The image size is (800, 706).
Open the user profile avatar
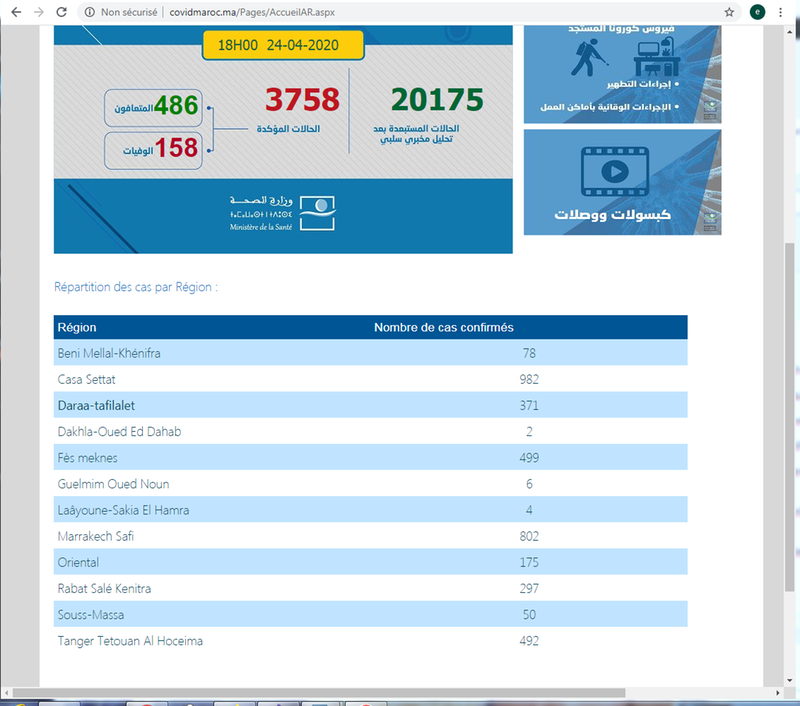pos(758,12)
